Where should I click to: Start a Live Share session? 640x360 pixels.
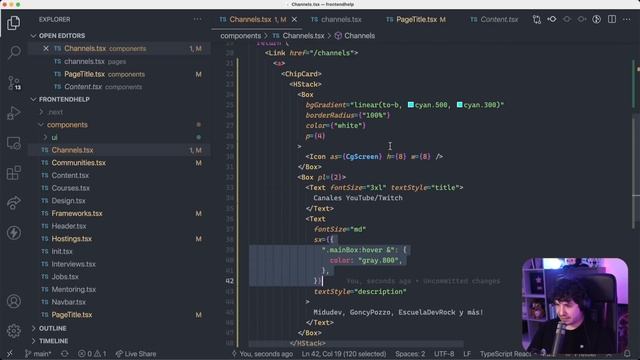[136, 354]
